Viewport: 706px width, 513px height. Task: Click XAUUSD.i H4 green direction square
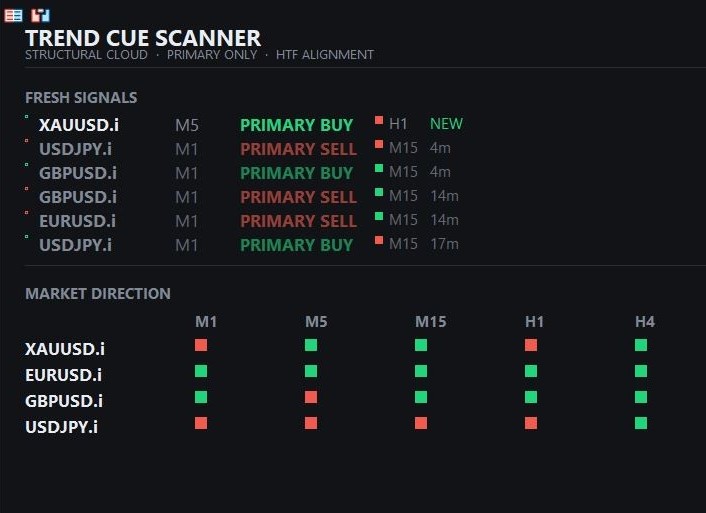click(x=641, y=345)
